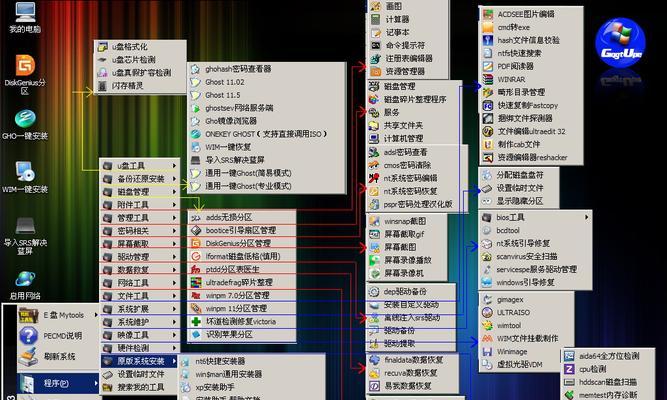The width and height of the screenshot is (667, 400).
Task: Choose xp安装助手 entry
Action: (252, 387)
